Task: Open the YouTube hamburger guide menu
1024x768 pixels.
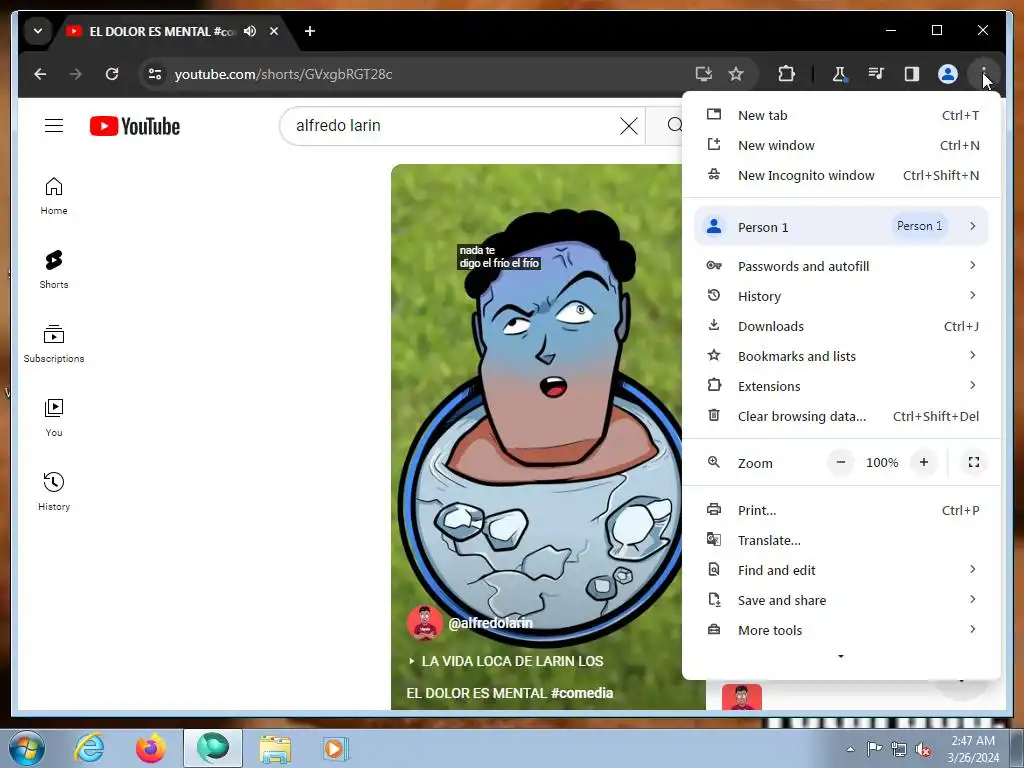Action: (54, 125)
